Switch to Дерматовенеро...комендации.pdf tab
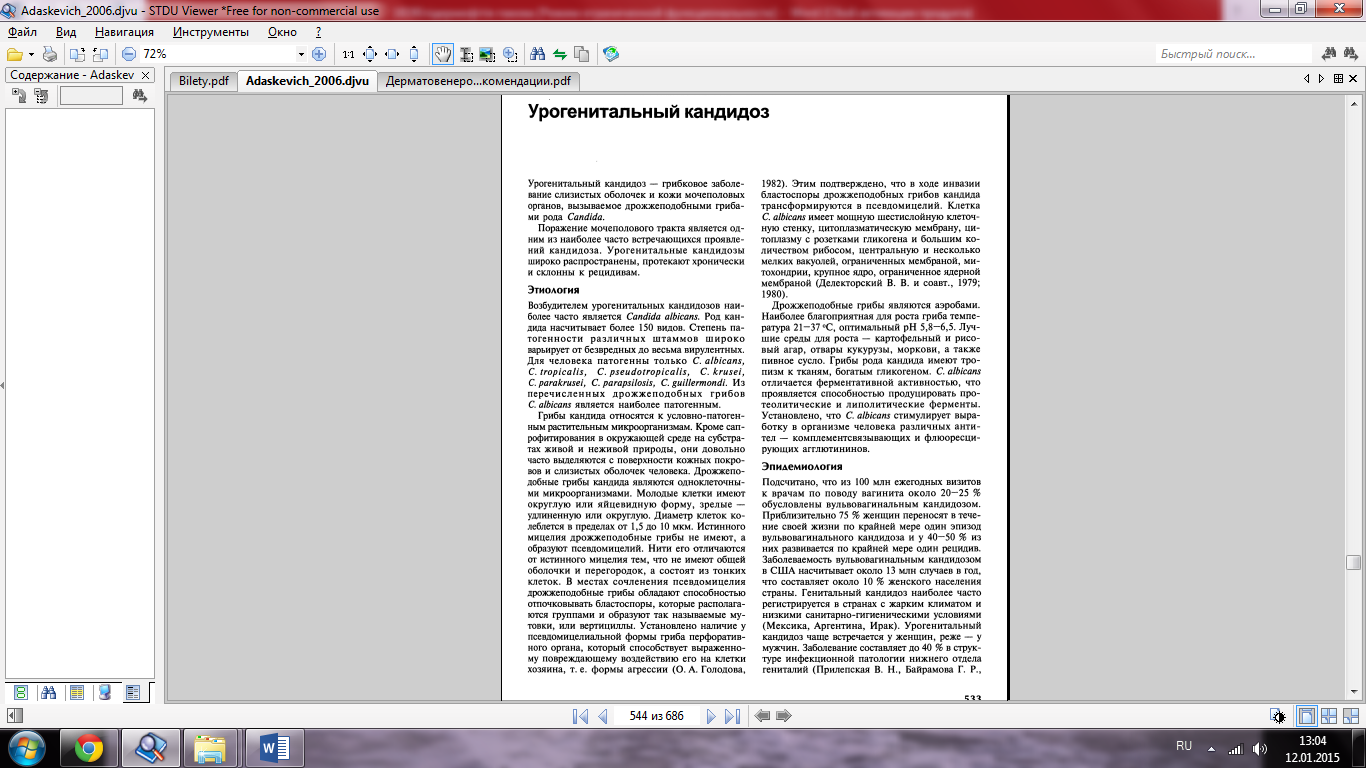The image size is (1366, 768). pos(478,81)
